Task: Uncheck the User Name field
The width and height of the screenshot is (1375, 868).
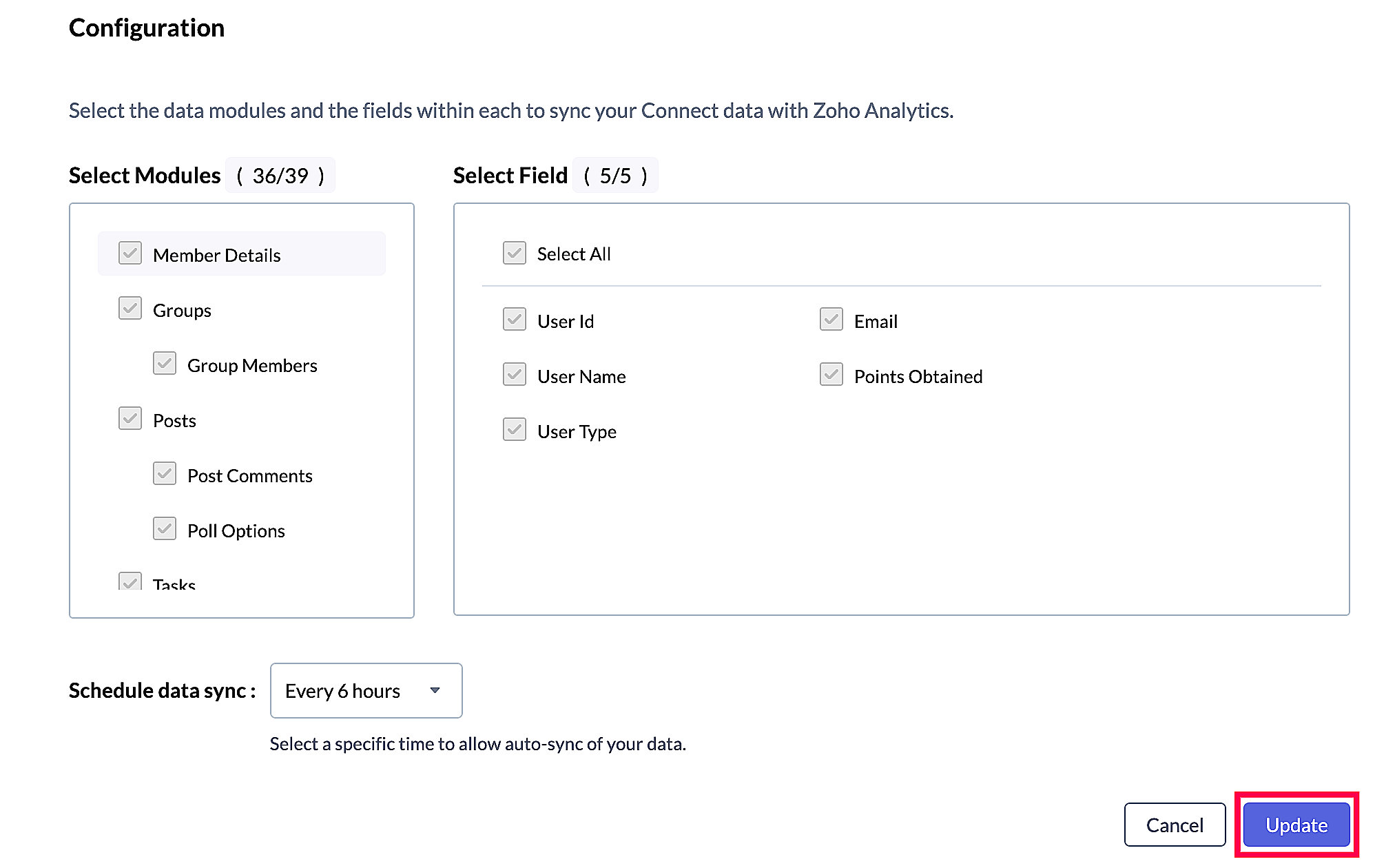Action: click(515, 375)
